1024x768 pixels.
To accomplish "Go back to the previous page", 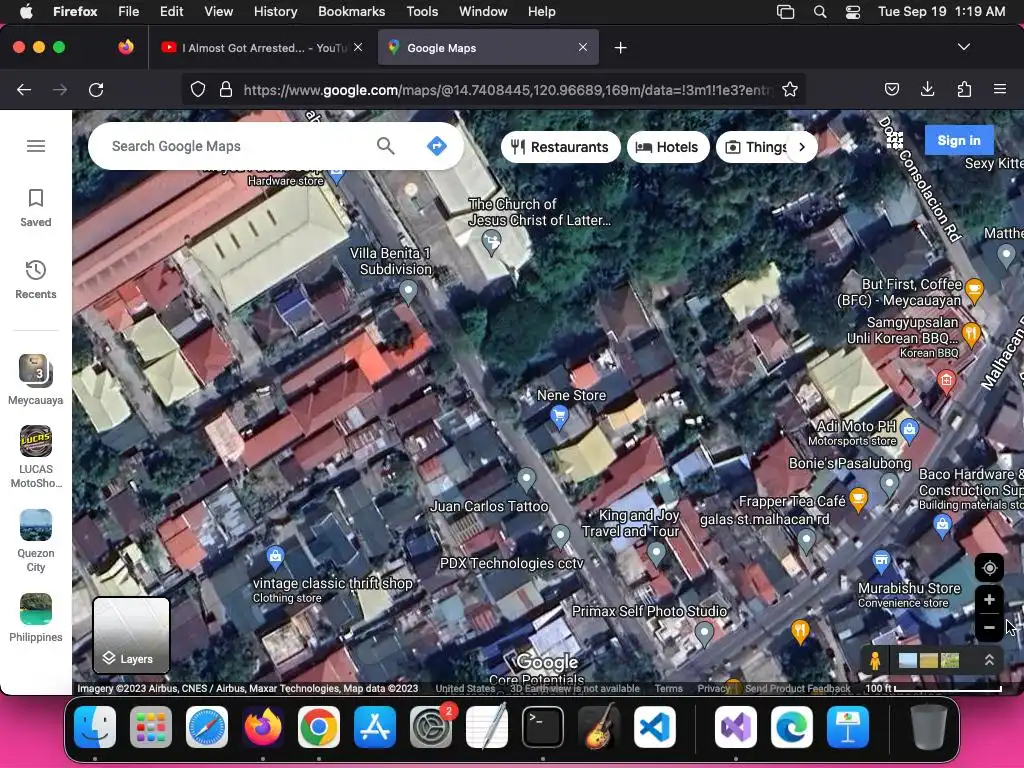I will 24,89.
